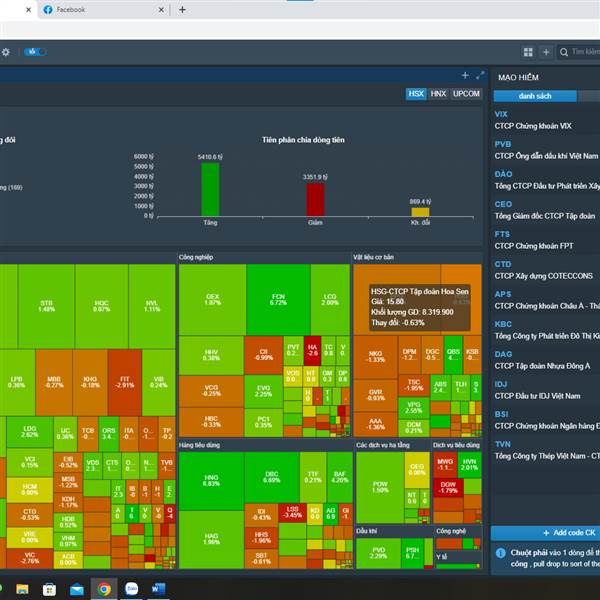Open the Facebook browser tab

point(103,10)
